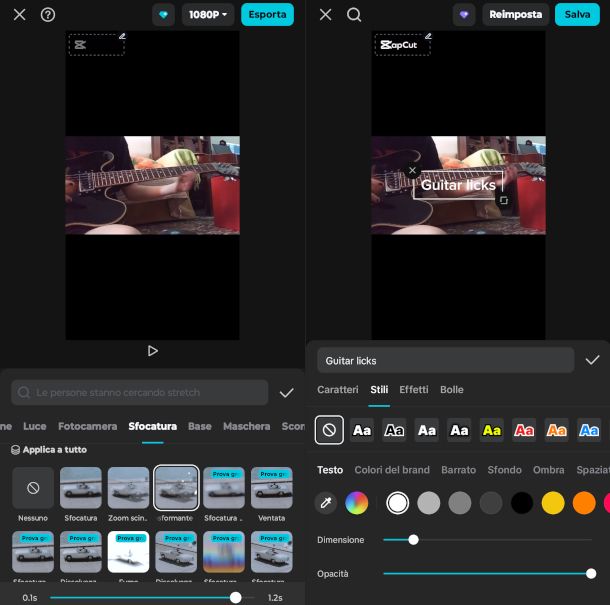
Task: Select the Nessuno transition option
Action: 33,488
